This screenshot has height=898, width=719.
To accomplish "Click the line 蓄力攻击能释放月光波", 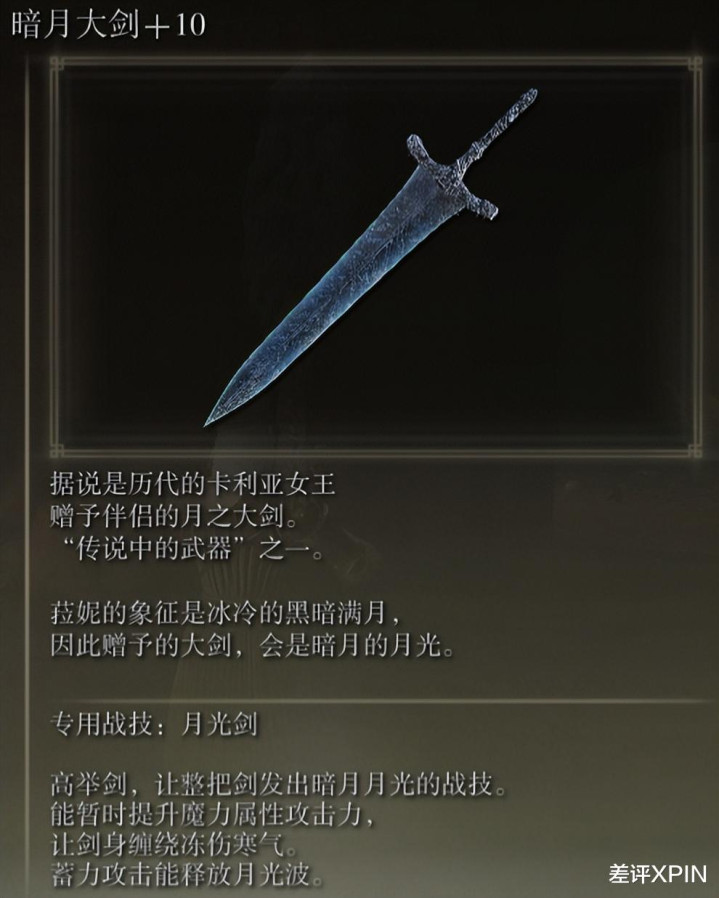I will pyautogui.click(x=187, y=875).
